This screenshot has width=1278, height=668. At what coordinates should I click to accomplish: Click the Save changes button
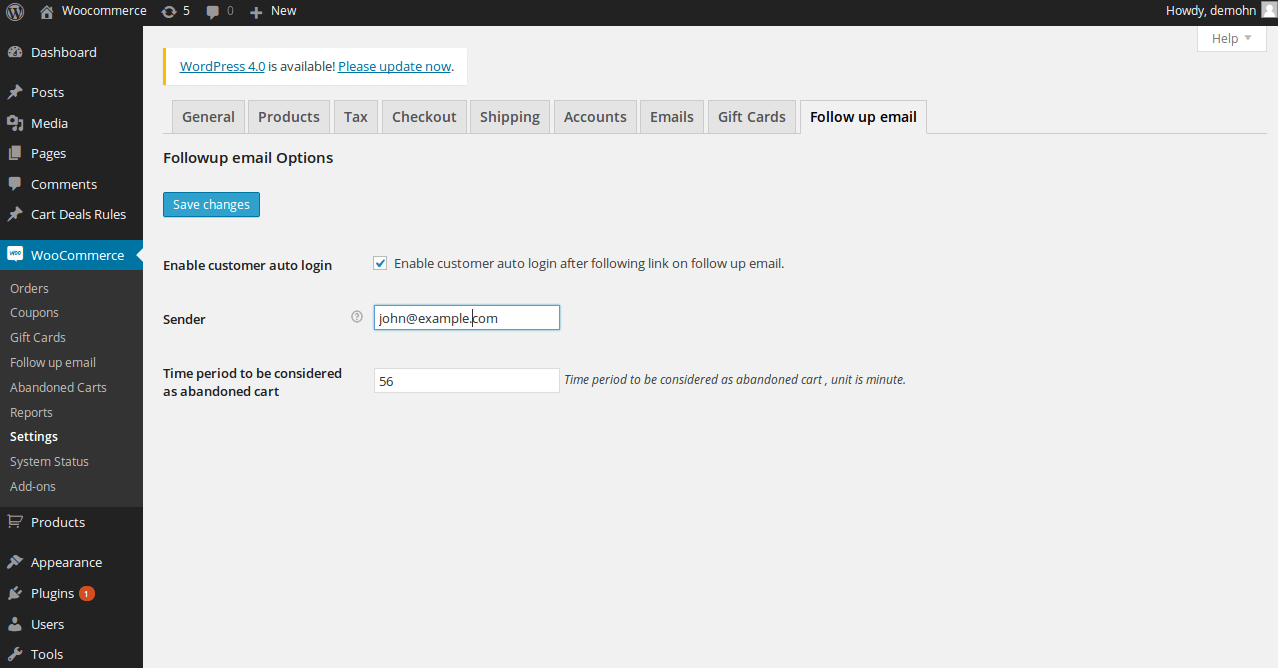coord(211,204)
